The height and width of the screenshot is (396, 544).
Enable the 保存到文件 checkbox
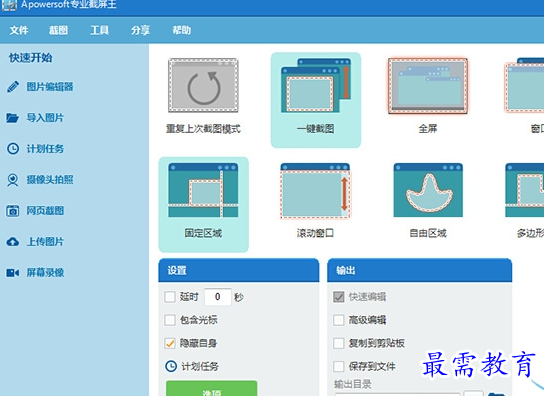(339, 366)
